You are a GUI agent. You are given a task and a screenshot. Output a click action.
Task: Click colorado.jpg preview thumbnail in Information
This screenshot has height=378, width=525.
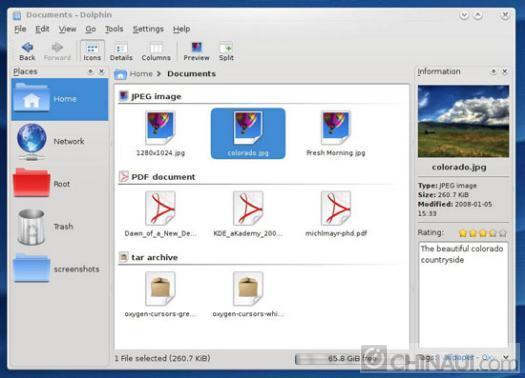pos(463,121)
